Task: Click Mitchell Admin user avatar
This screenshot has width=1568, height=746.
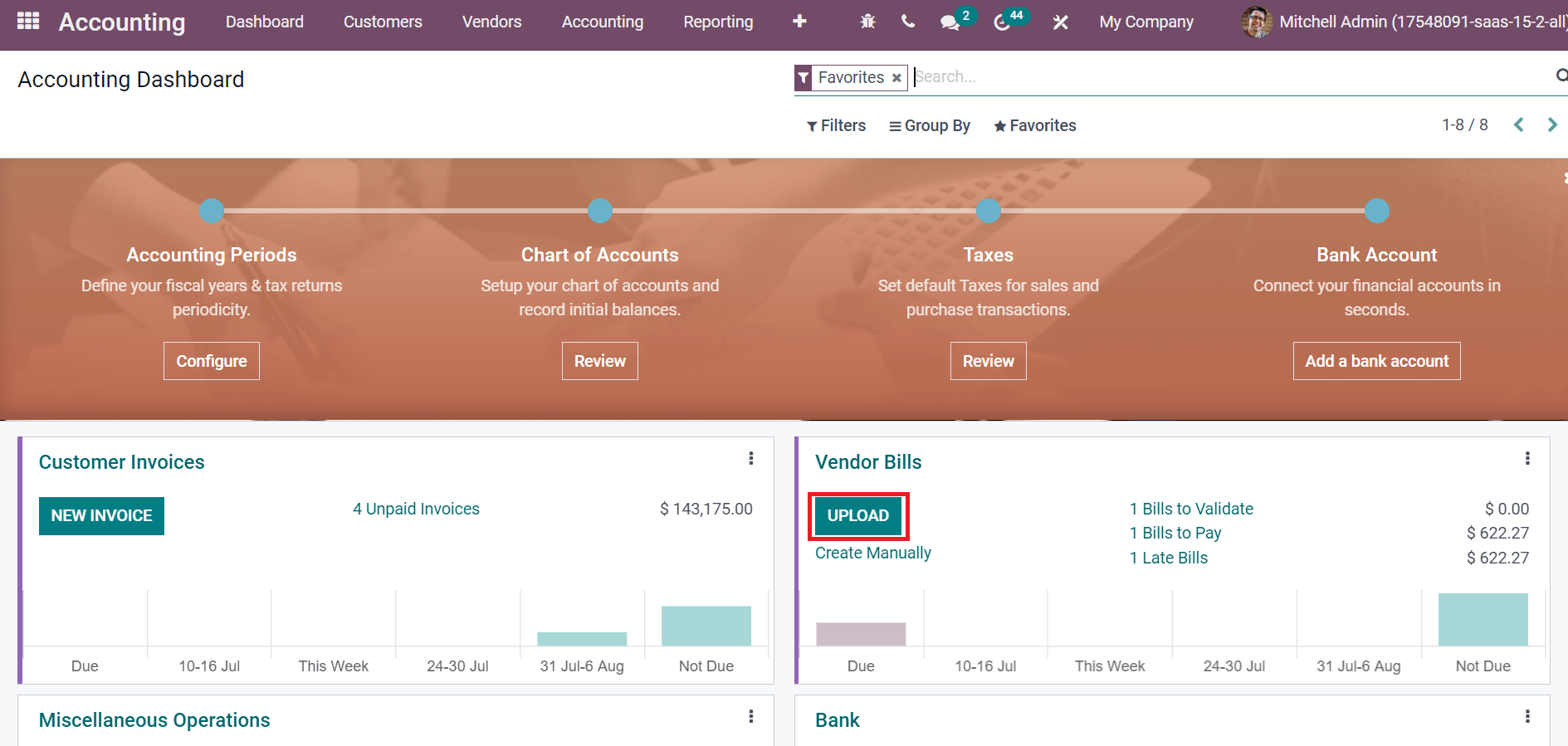Action: [x=1257, y=22]
